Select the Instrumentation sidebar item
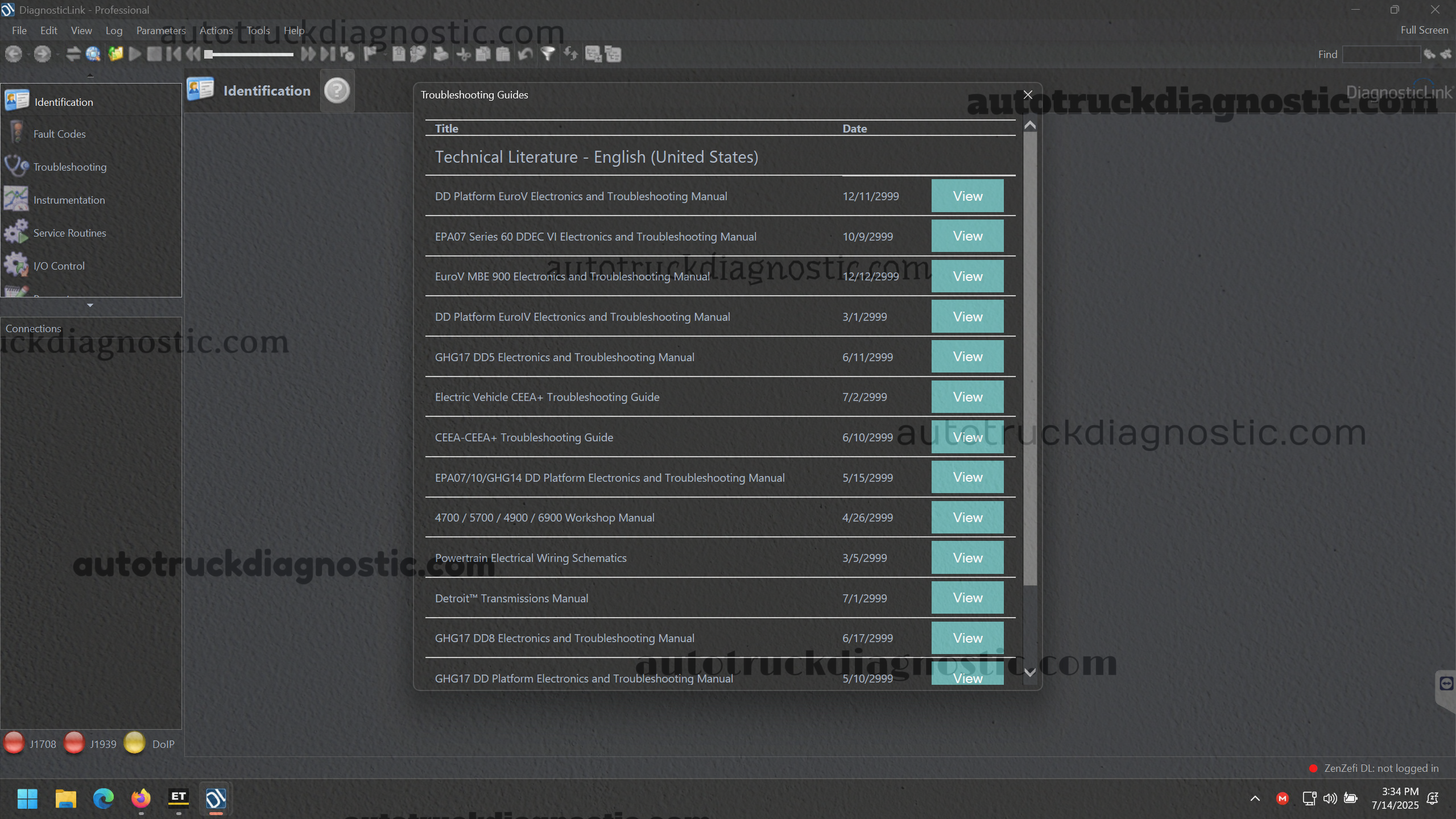Image resolution: width=1456 pixels, height=819 pixels. [x=69, y=200]
